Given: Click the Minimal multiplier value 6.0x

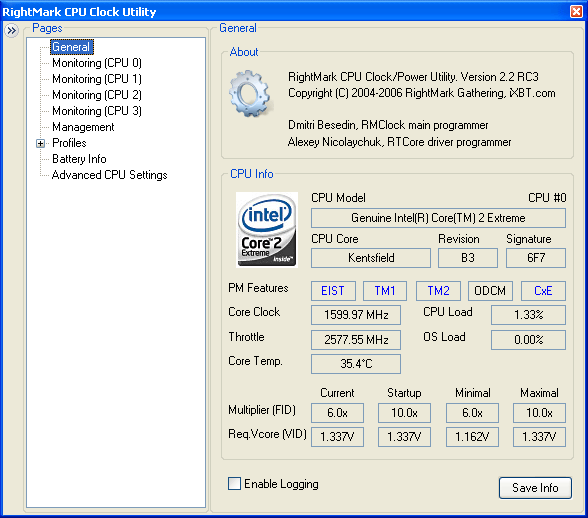Looking at the screenshot, I should [x=472, y=413].
